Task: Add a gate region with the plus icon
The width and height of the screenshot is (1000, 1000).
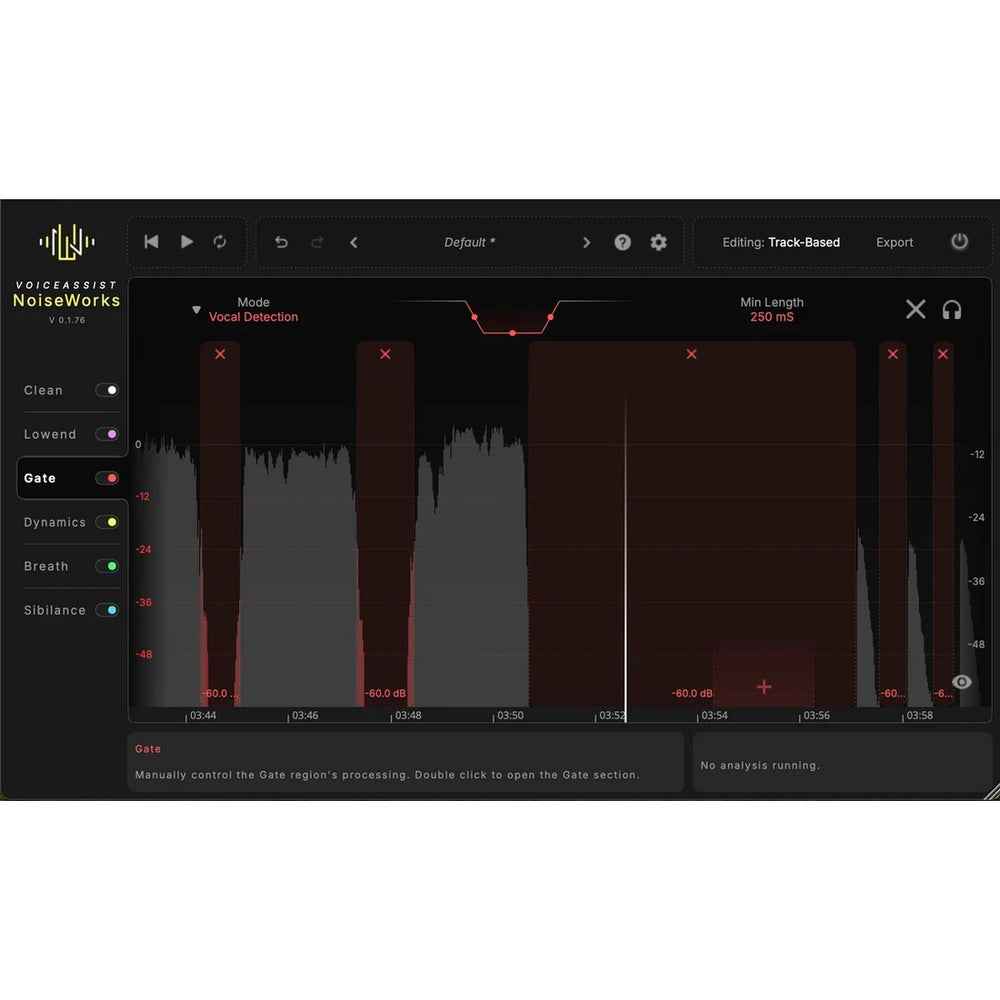Action: (764, 687)
